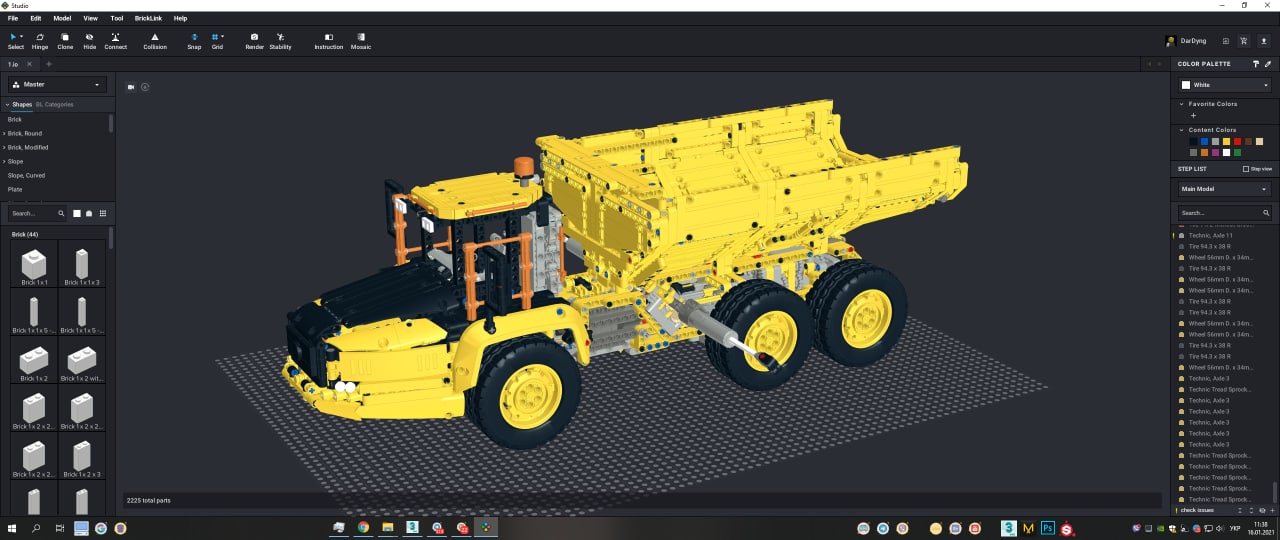
Task: Open the Mosaic tool
Action: point(361,41)
